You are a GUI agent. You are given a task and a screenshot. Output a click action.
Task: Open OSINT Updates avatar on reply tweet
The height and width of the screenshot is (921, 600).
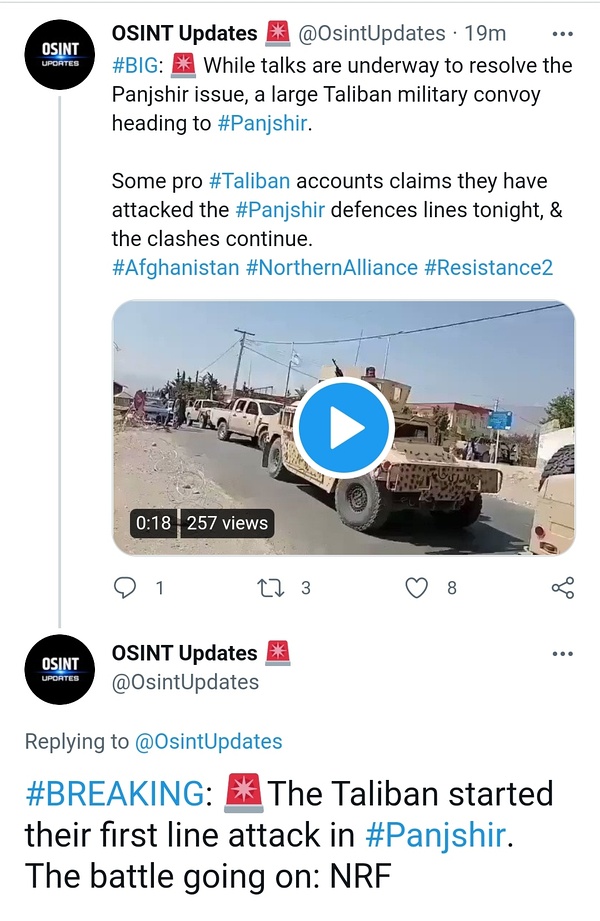60,669
